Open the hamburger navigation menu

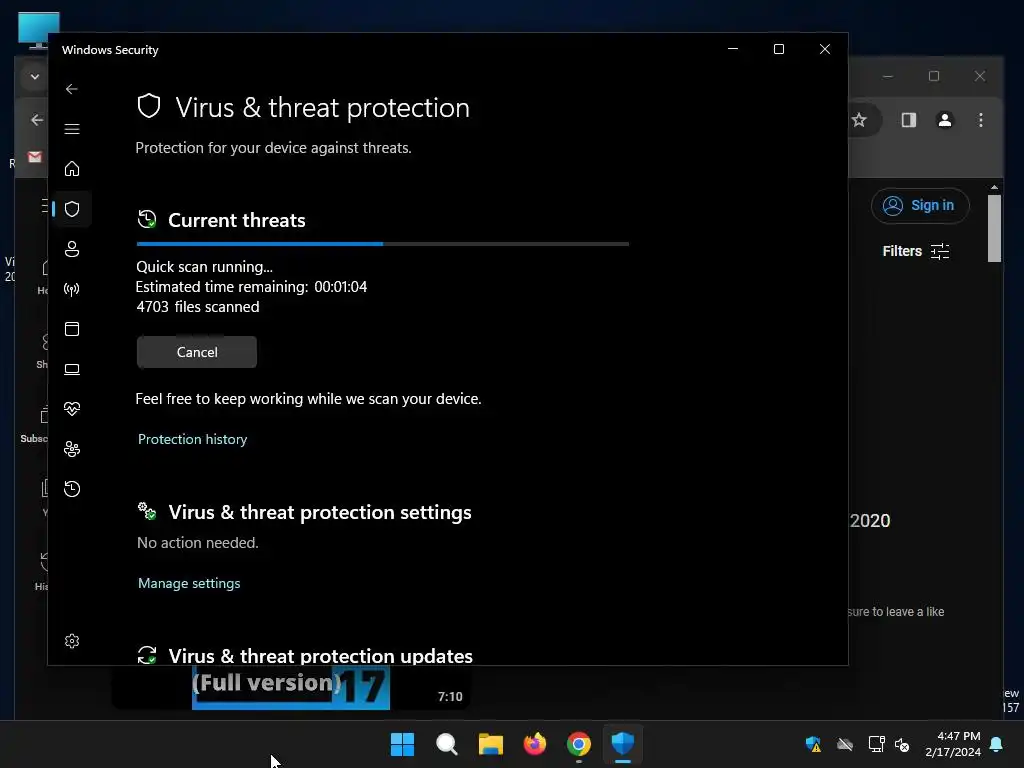pos(72,129)
